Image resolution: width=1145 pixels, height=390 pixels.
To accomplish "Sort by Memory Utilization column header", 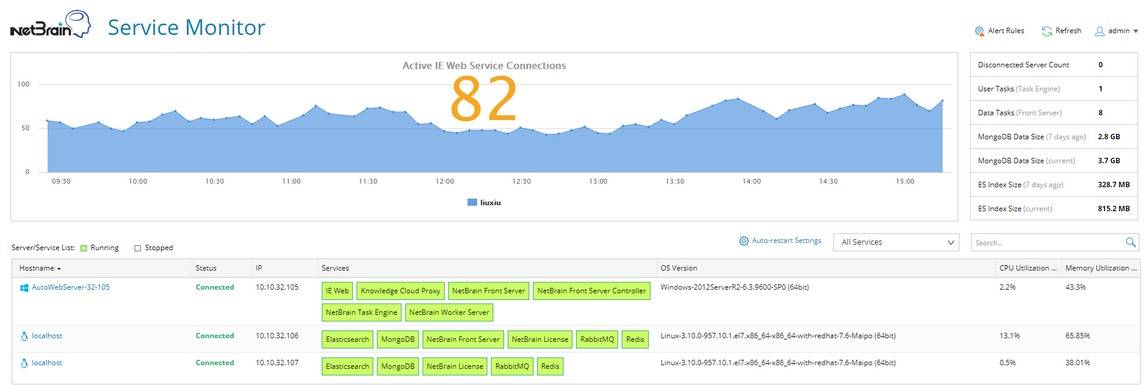I will coord(1100,268).
